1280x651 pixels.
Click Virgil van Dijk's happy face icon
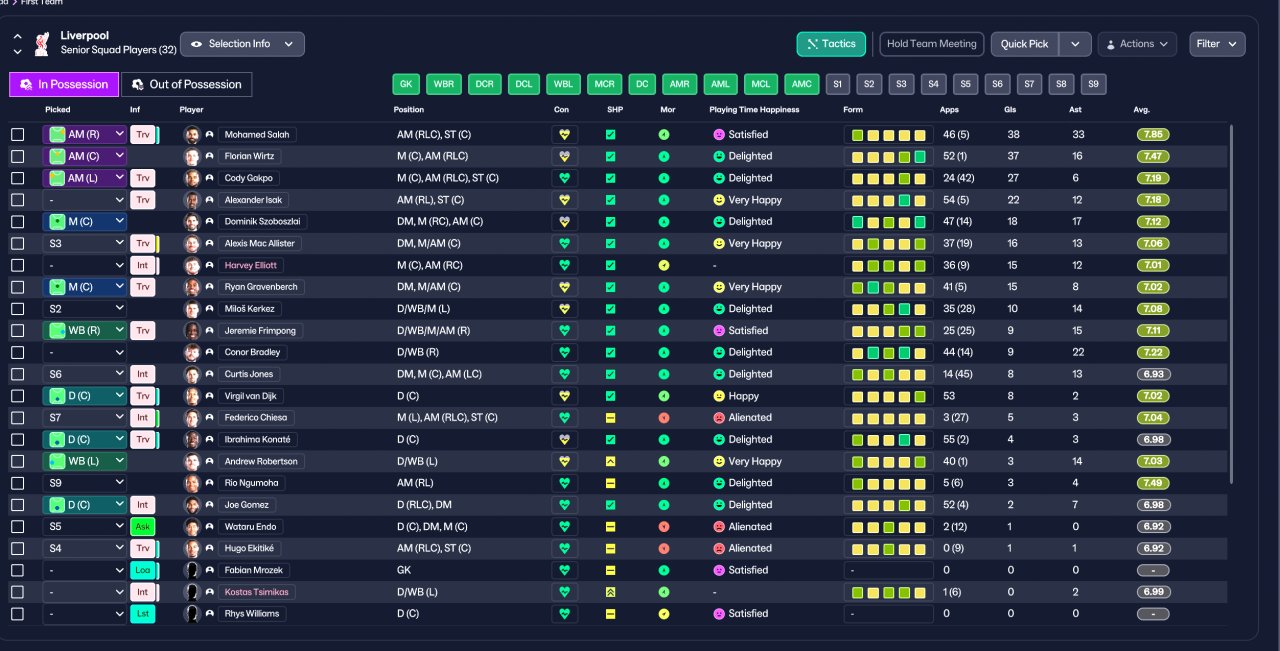718,396
